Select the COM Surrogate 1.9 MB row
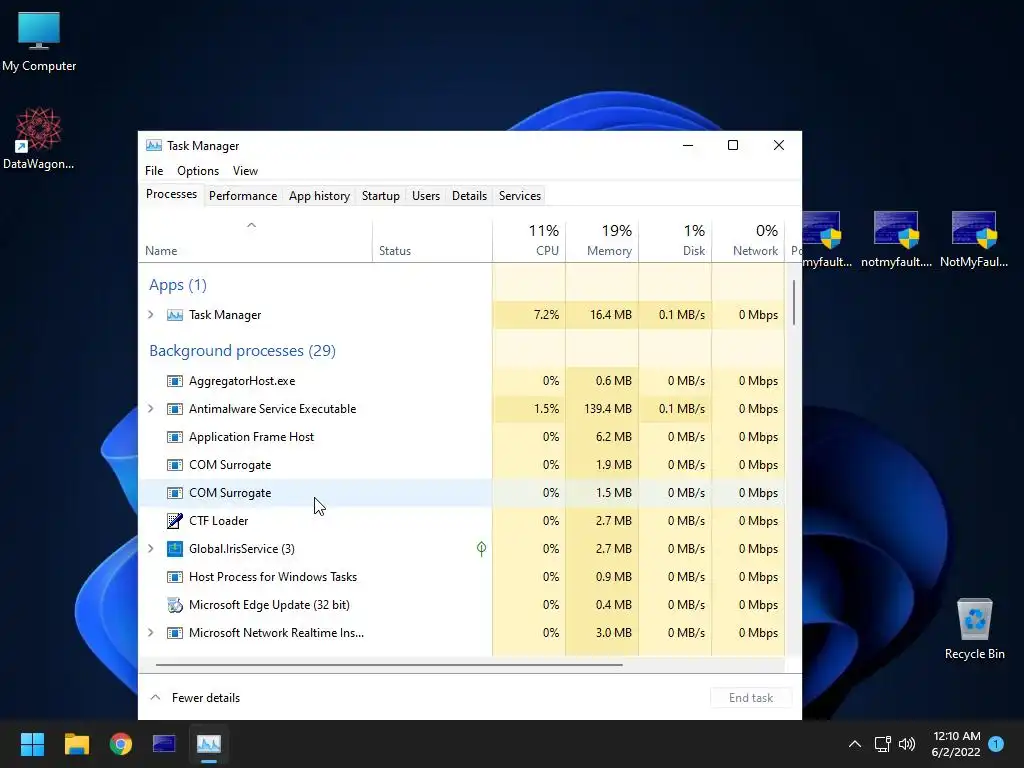1024x768 pixels. (462, 465)
